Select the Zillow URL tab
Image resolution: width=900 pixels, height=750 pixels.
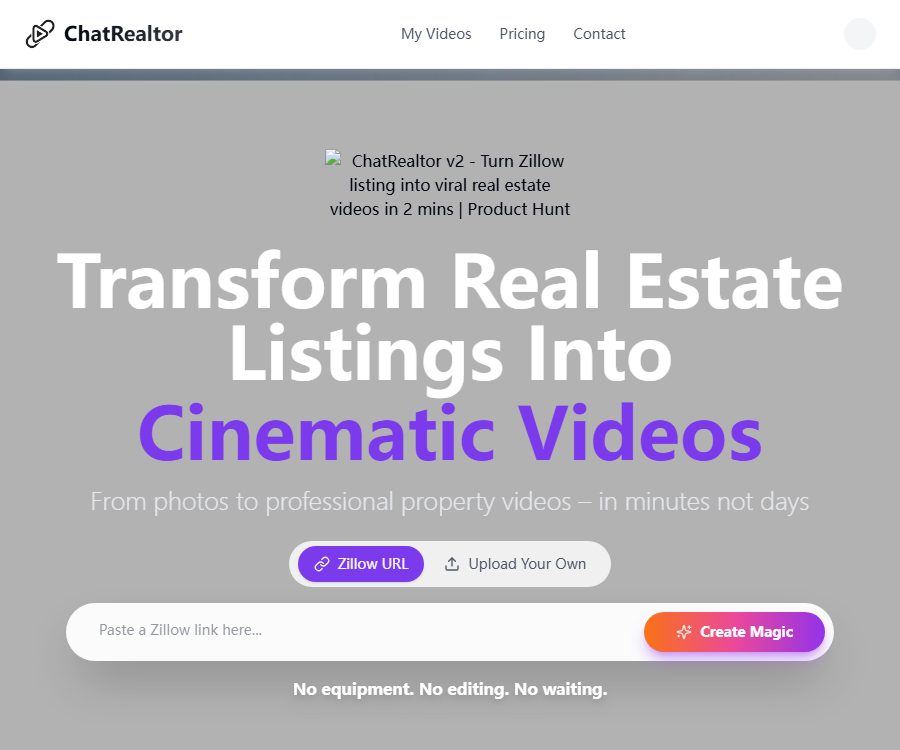pos(360,564)
